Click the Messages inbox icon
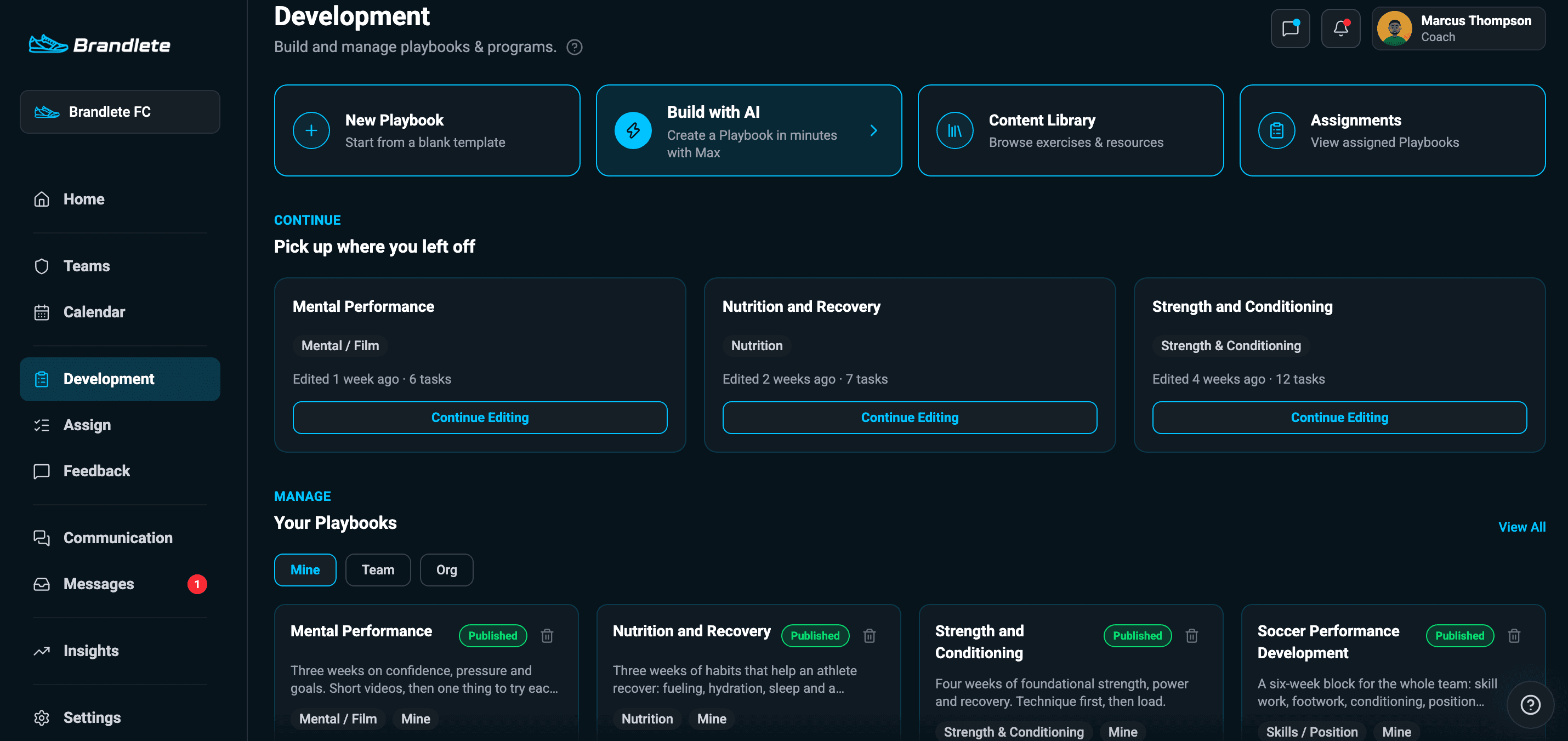1568x741 pixels. (41, 584)
